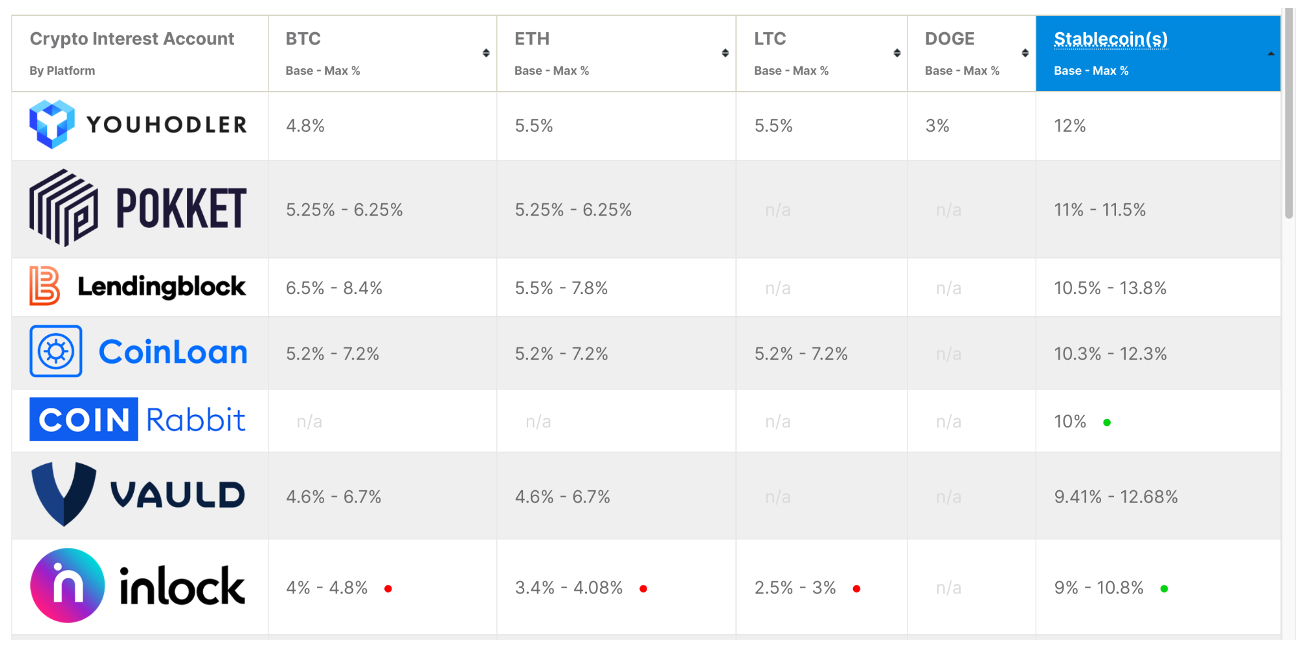Open the Vauld logo
This screenshot has height=648, width=1302.
pyautogui.click(x=138, y=495)
